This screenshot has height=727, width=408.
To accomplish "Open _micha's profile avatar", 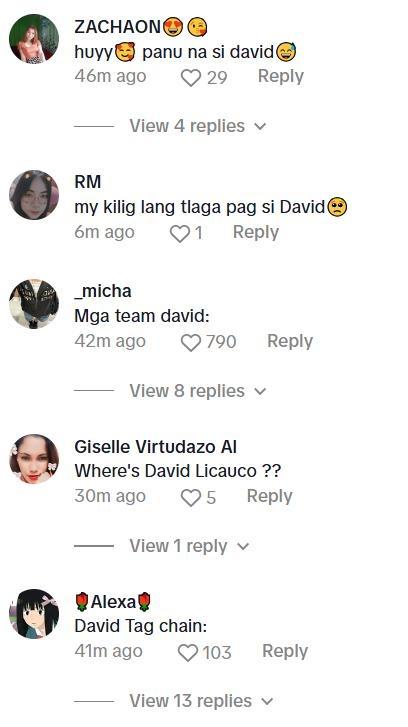I will click(x=34, y=304).
